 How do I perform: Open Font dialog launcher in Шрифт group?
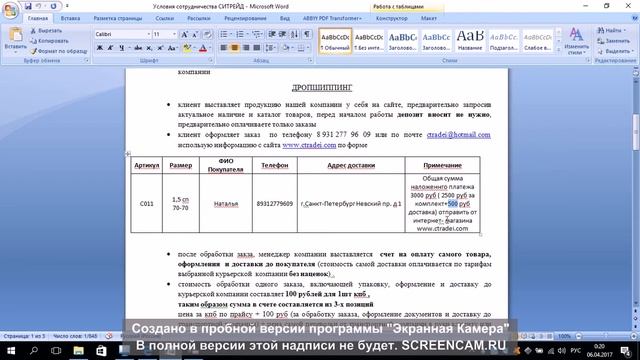pos(211,60)
